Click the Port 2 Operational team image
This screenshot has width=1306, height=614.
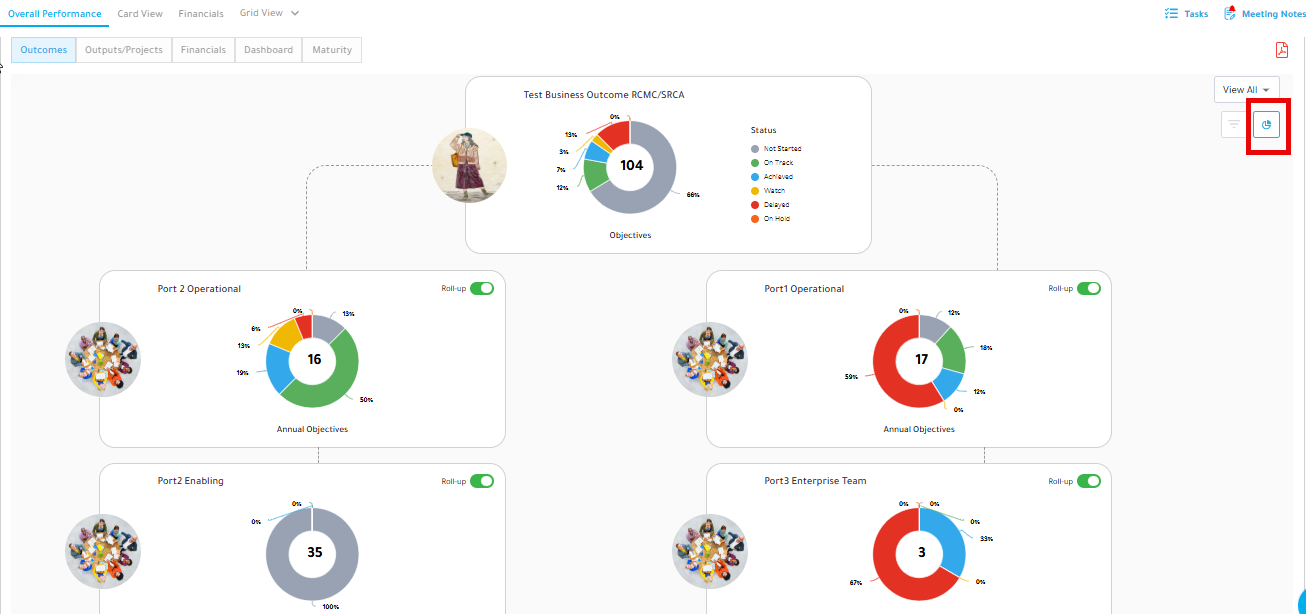103,359
